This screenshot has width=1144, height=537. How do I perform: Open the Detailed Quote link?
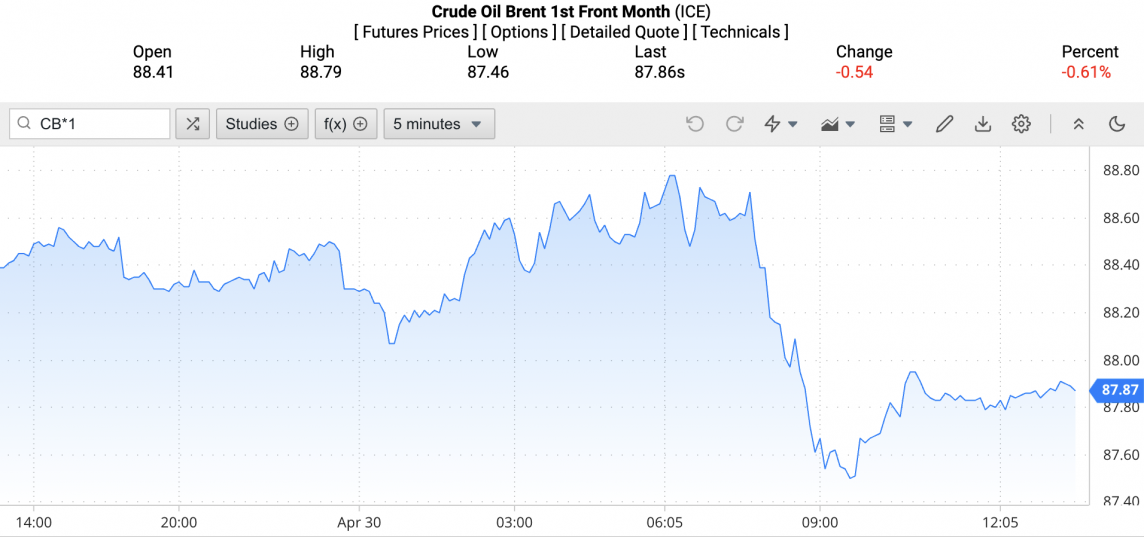coord(624,32)
